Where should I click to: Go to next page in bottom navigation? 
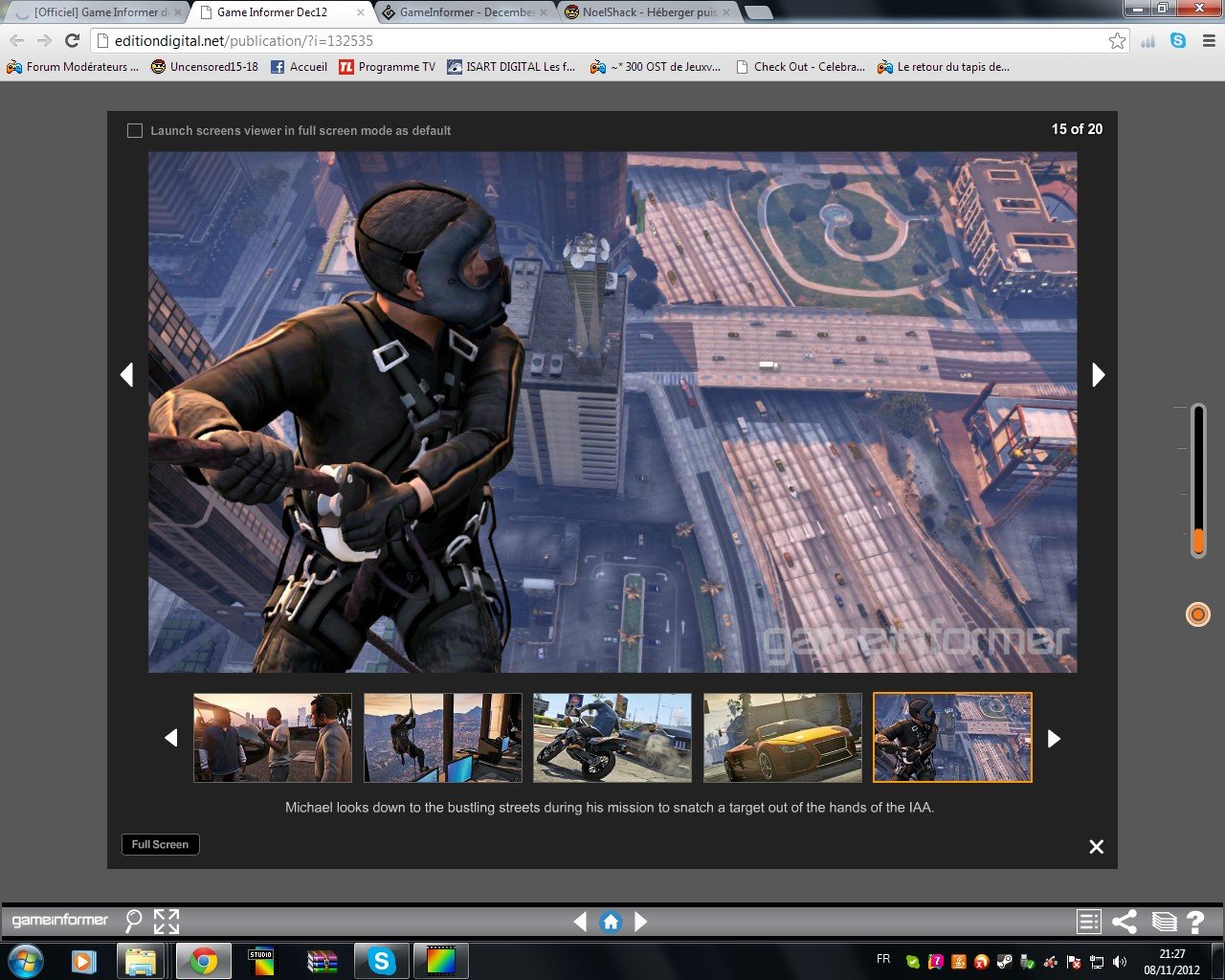point(641,922)
